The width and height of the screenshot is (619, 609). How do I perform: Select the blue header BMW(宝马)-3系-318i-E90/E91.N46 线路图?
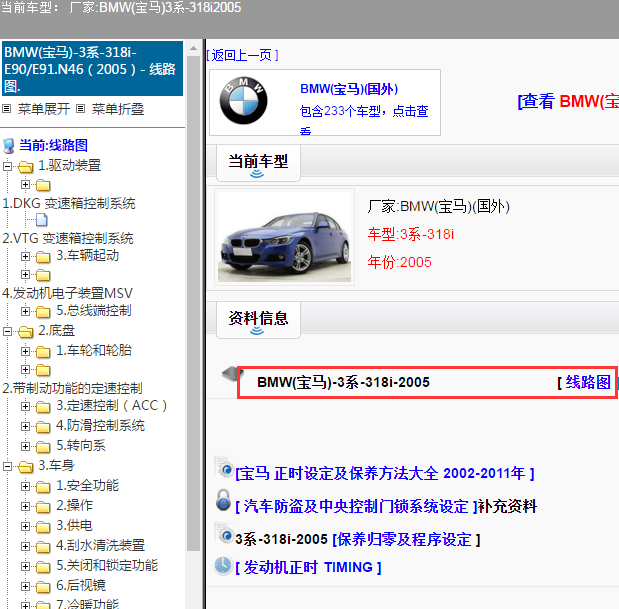click(92, 69)
